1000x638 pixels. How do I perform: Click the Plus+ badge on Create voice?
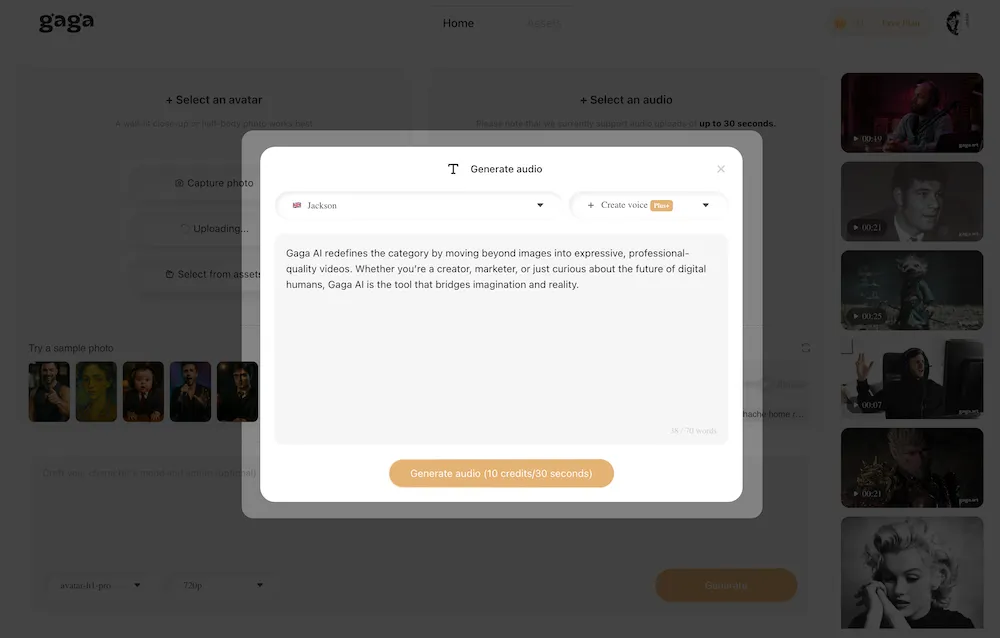click(x=661, y=205)
